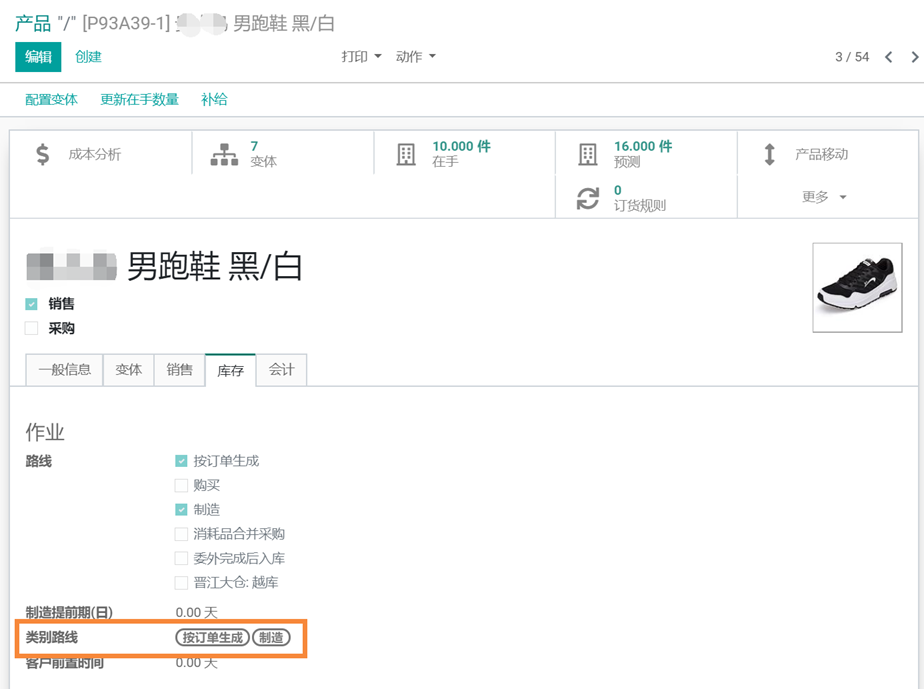The width and height of the screenshot is (924, 689).
Task: Open the 成本分析 stat button
Action: (x=101, y=154)
